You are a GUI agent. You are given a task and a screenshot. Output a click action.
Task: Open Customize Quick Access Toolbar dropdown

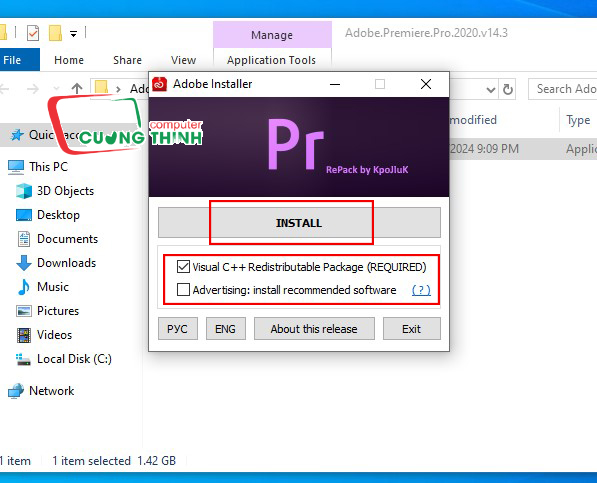(73, 34)
